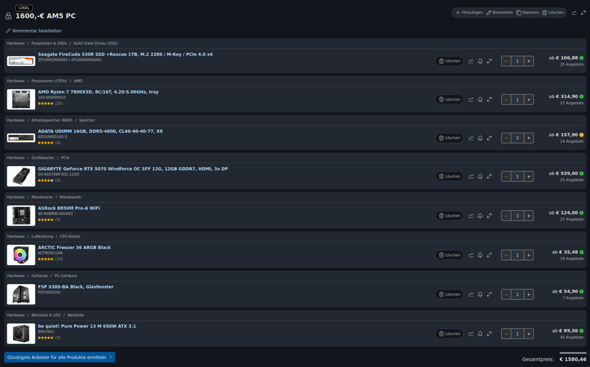590x367 pixels.
Task: Click bell icon for GIGABYTE GeForce RTX 5070
Action: pyautogui.click(x=480, y=177)
